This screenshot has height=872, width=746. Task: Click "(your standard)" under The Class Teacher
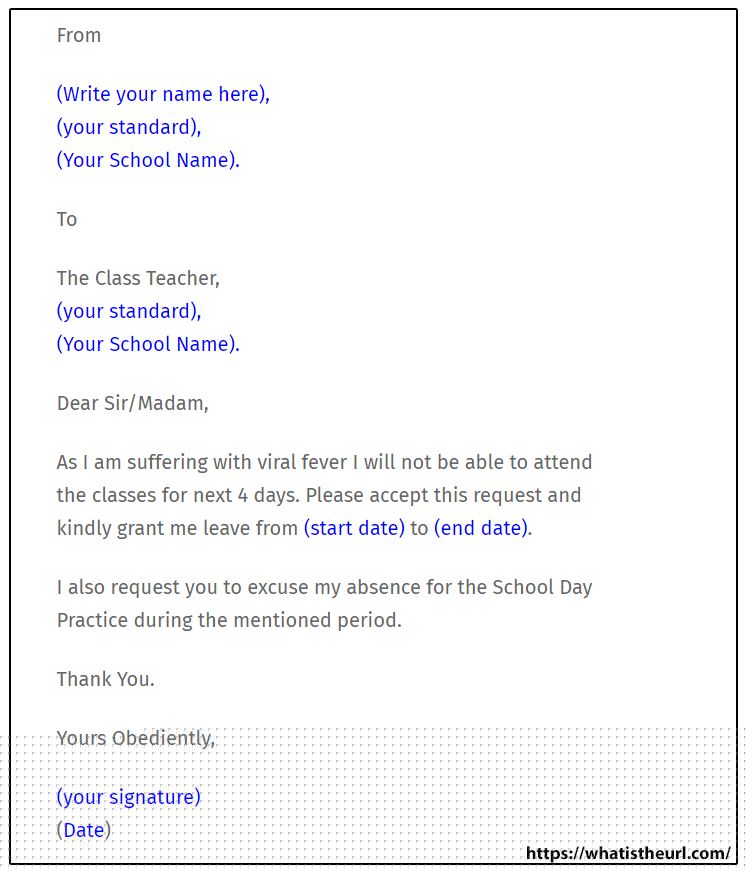tap(129, 312)
